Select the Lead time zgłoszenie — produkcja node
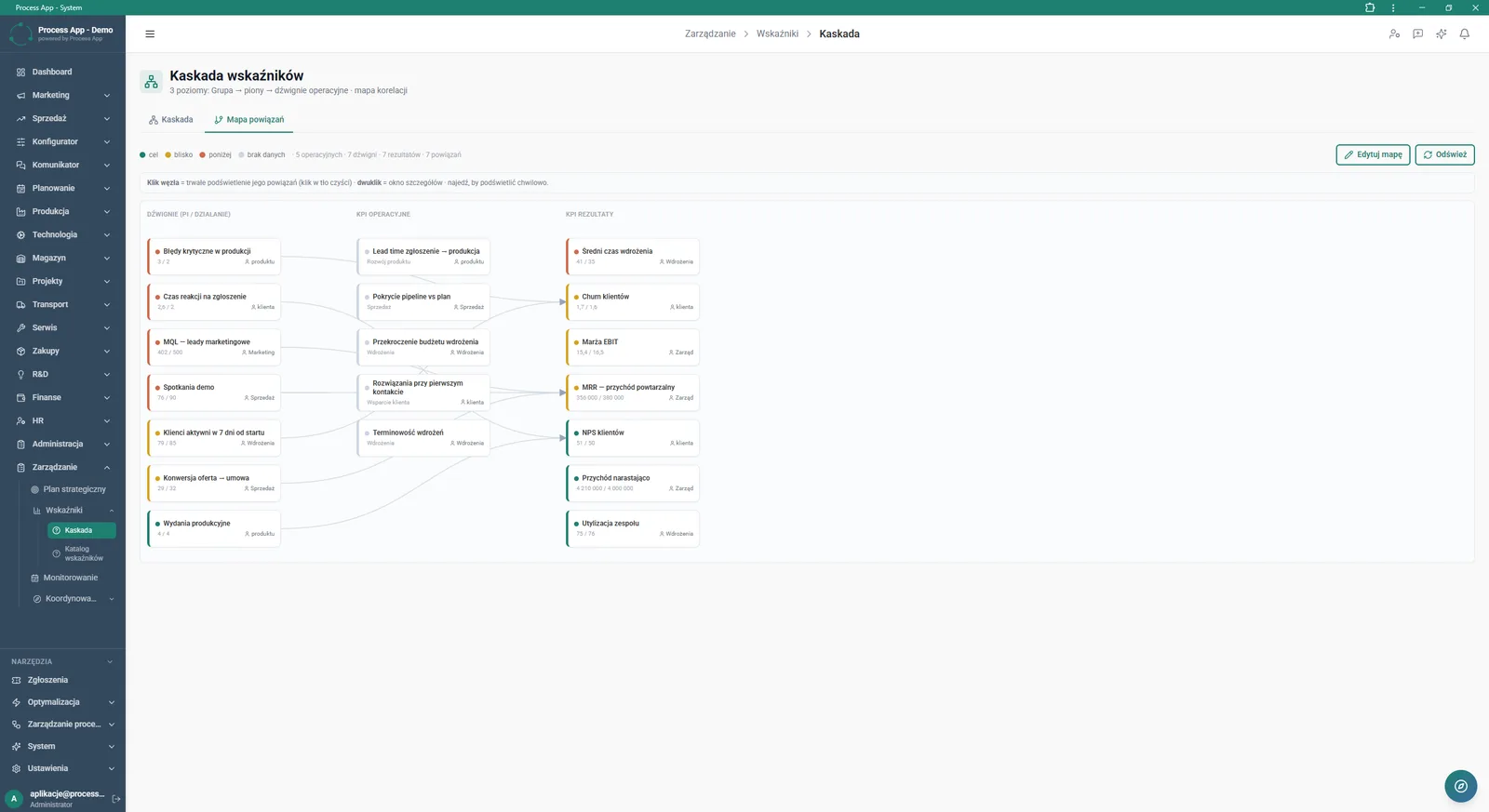The width and height of the screenshot is (1489, 812). (x=423, y=256)
